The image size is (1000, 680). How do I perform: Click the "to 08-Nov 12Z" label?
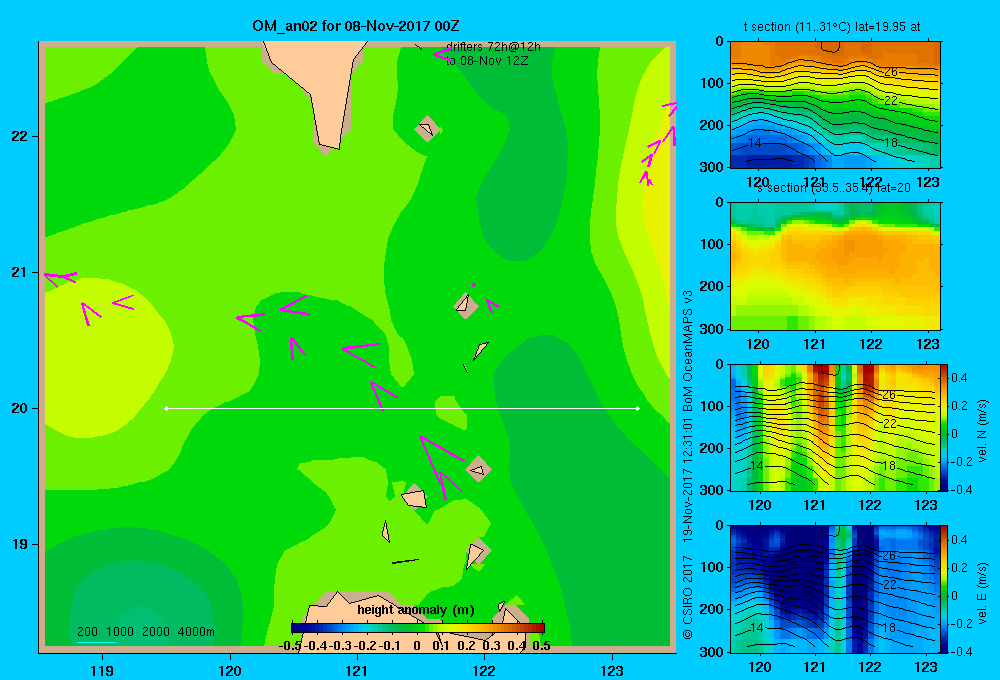pos(487,61)
